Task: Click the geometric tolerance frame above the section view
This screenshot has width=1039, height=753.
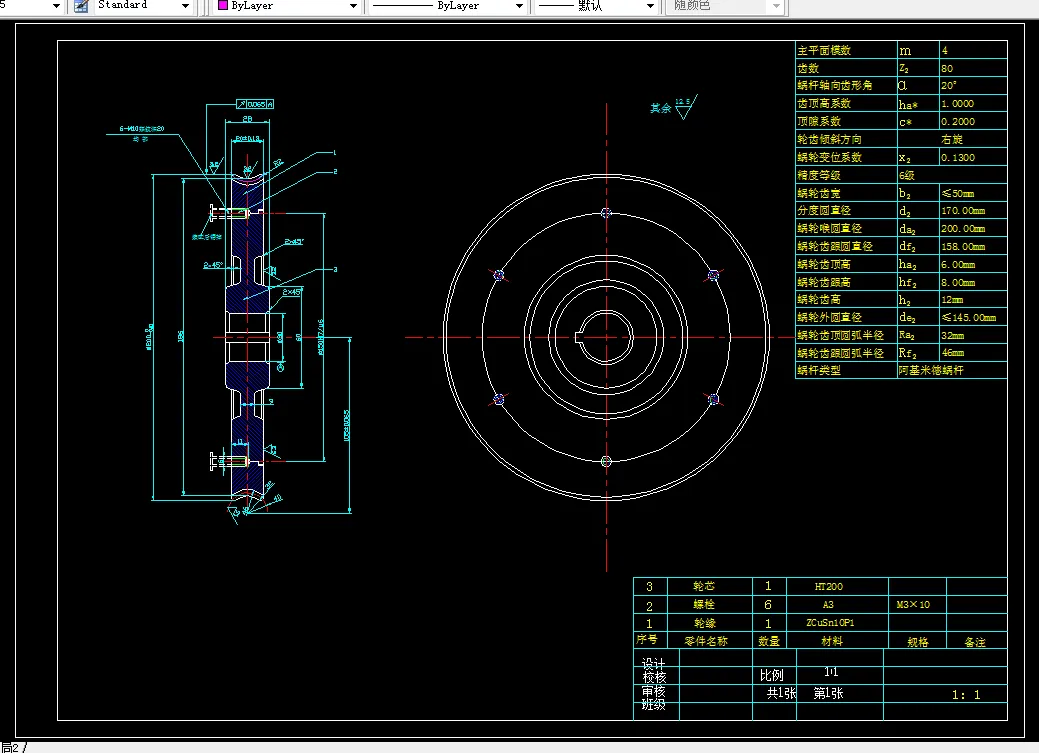Action: 254,103
